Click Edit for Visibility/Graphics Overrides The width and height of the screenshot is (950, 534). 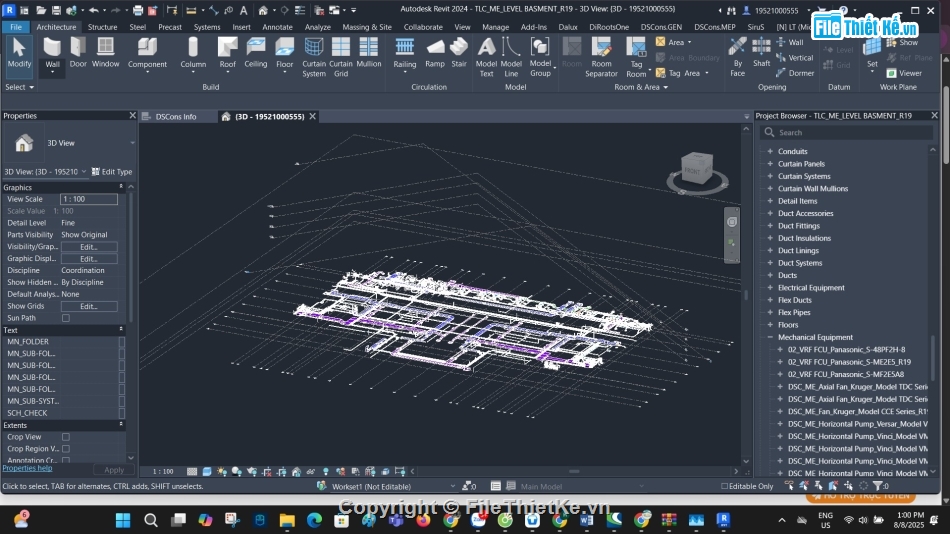(x=88, y=247)
